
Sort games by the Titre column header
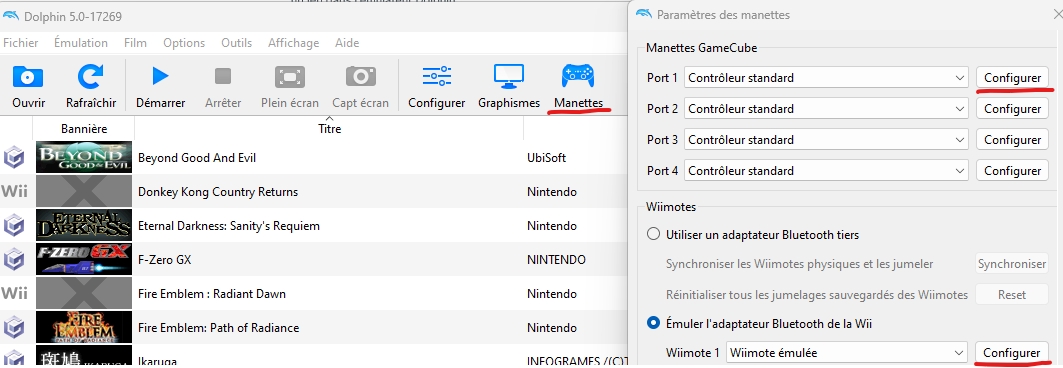(x=329, y=128)
